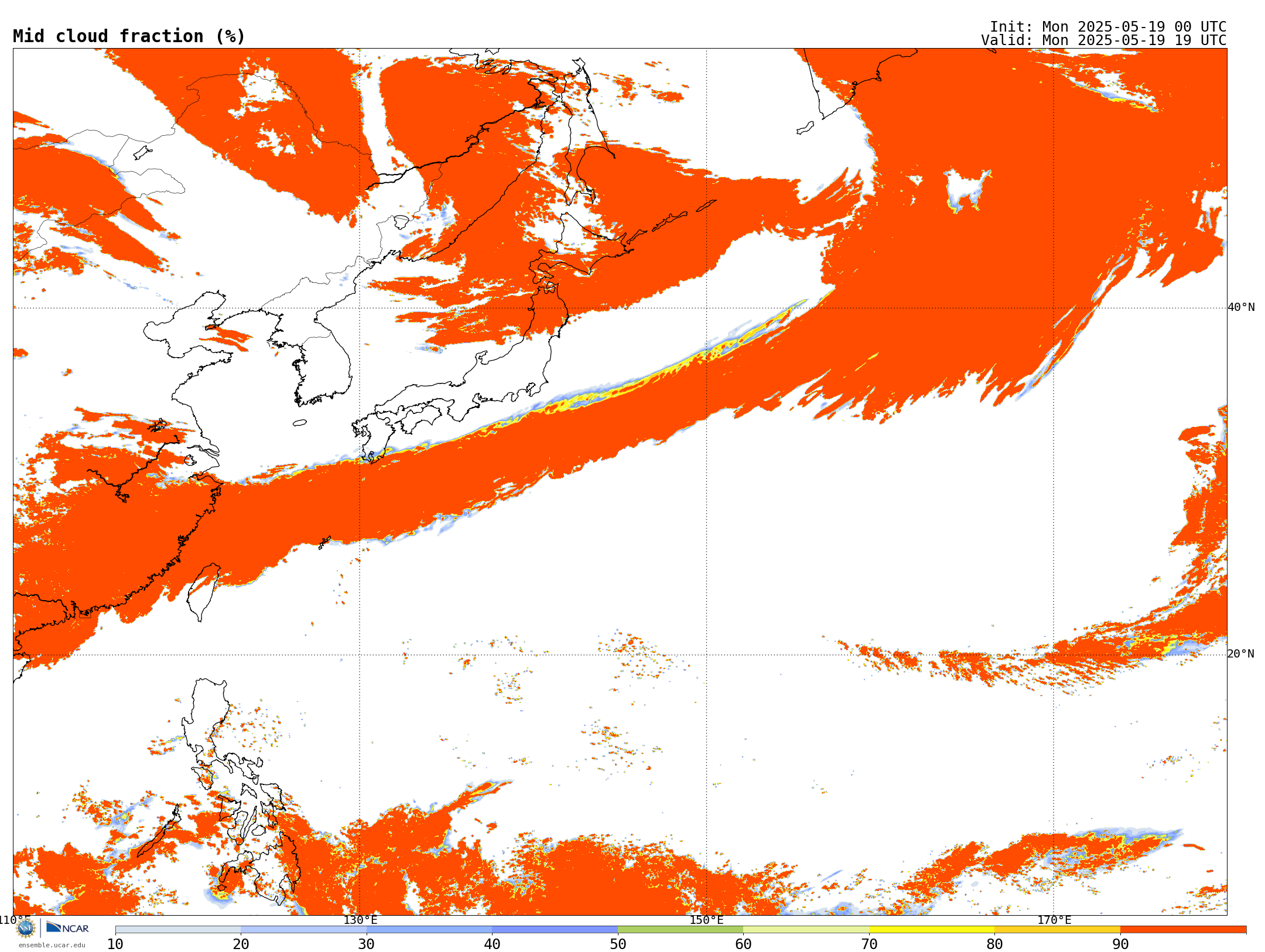The width and height of the screenshot is (1265, 952).
Task: Click the 40-50 periwinkle colorbar segment
Action: point(555,930)
